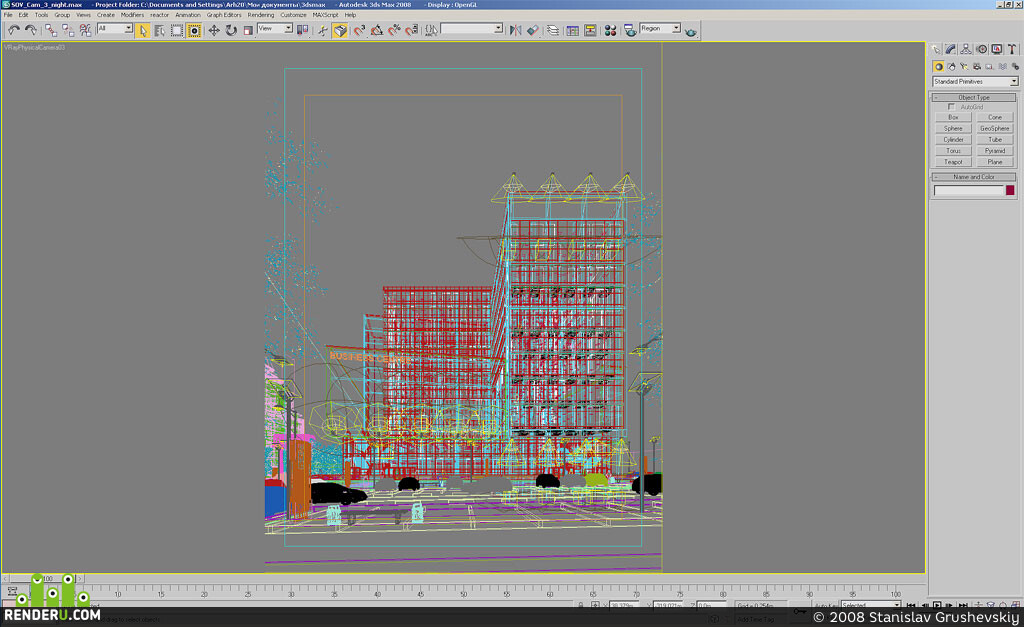Choose the Select and Rotate tool
The height and width of the screenshot is (627, 1024).
click(231, 30)
